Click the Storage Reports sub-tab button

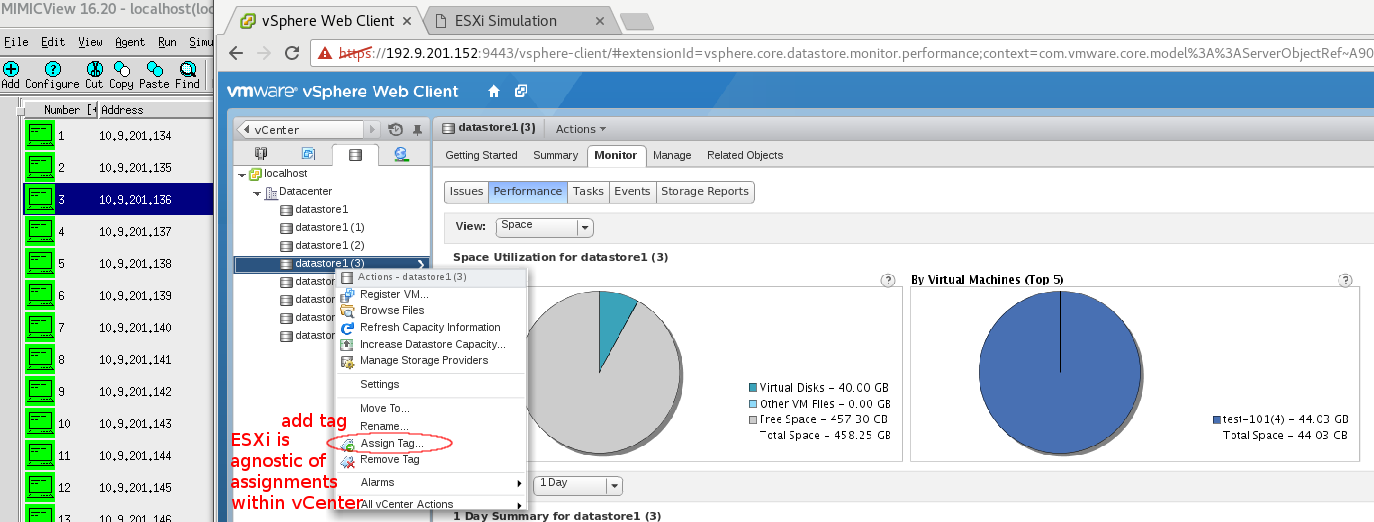[x=705, y=192]
